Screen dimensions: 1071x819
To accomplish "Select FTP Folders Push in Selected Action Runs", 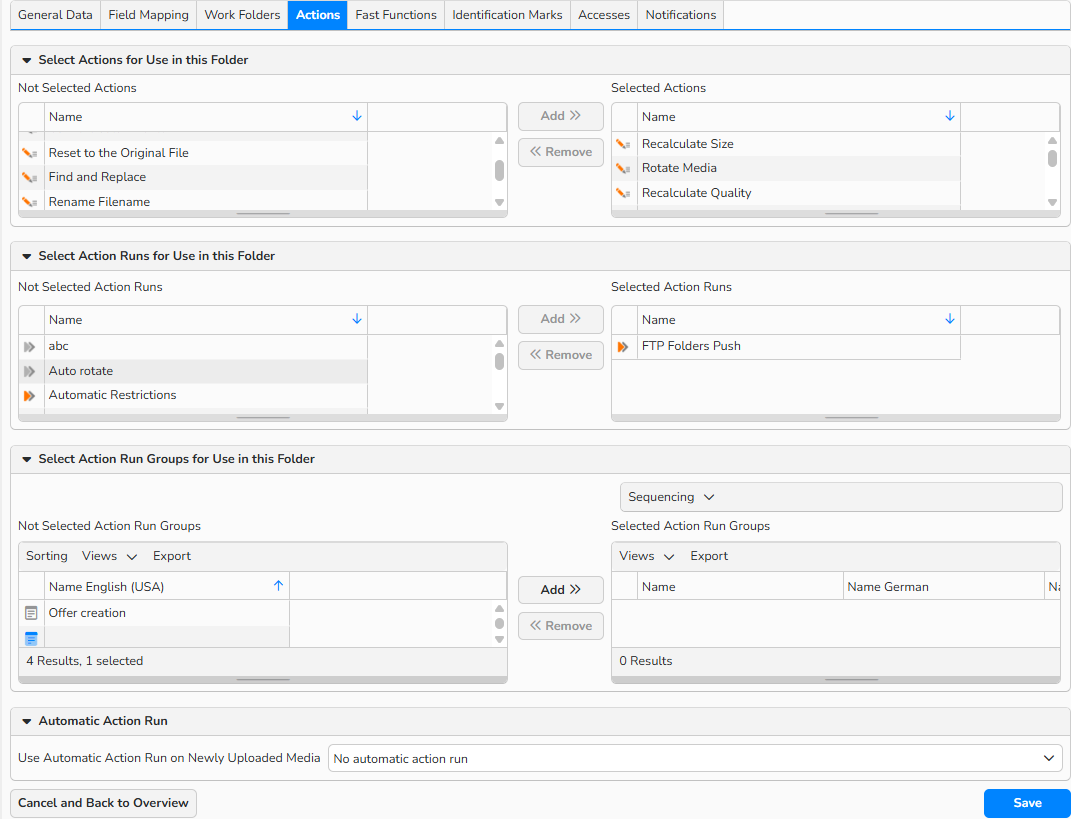I will [786, 346].
